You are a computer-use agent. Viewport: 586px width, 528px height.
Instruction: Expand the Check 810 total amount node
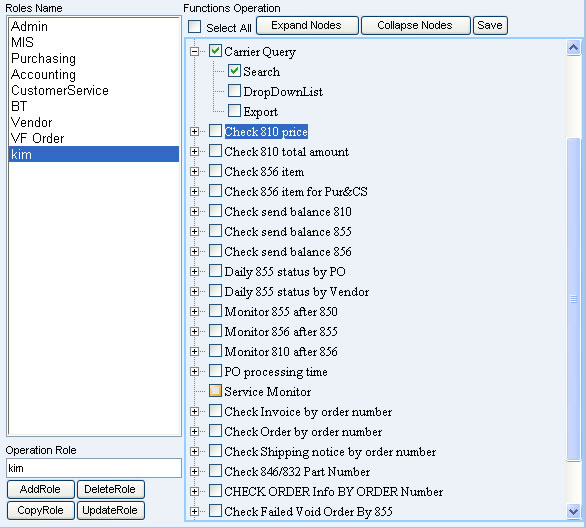[x=194, y=151]
